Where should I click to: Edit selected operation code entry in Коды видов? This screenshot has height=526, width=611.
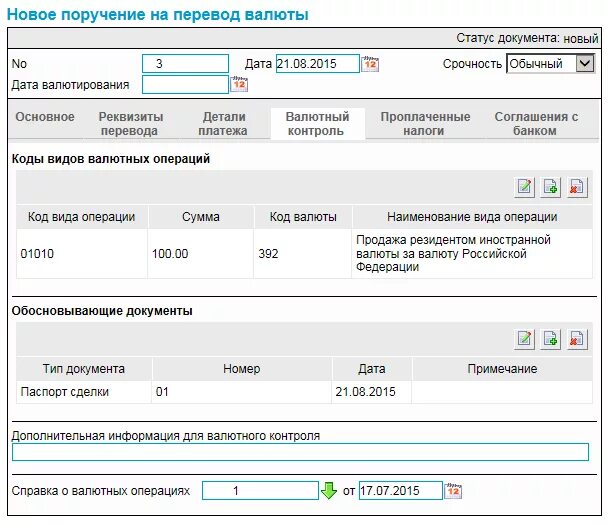coord(524,187)
